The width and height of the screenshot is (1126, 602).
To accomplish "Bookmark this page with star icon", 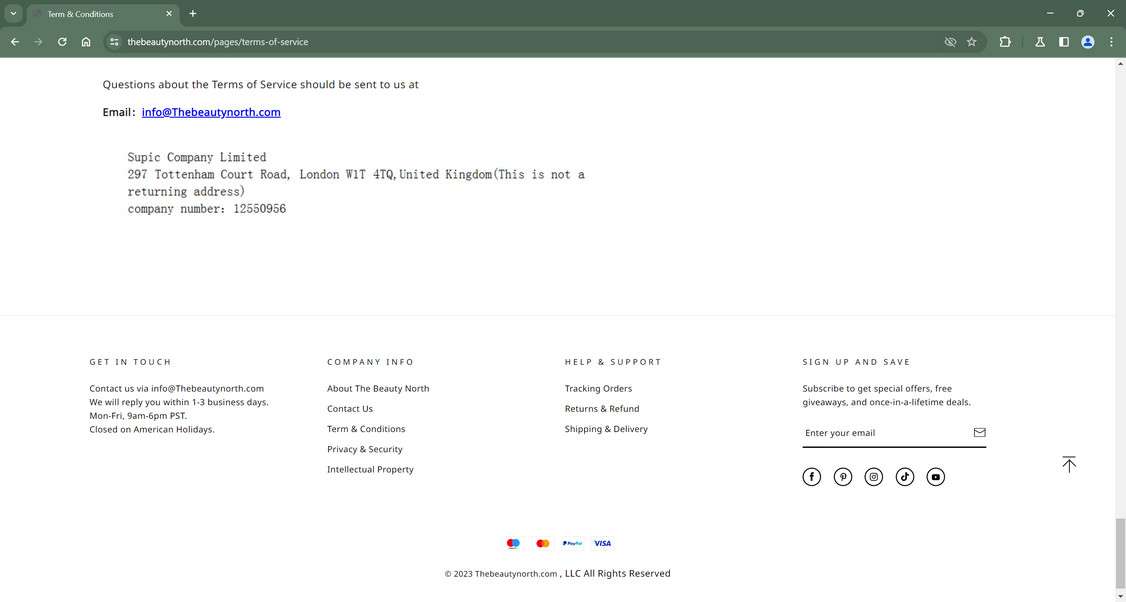I will 972,42.
